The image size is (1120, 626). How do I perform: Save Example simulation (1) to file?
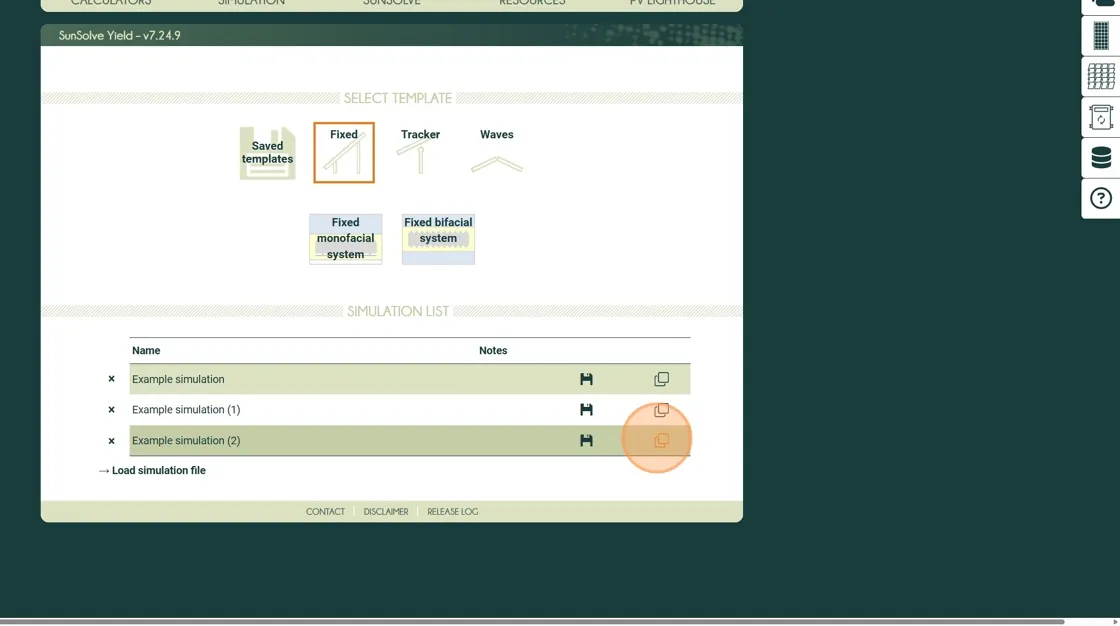point(586,410)
